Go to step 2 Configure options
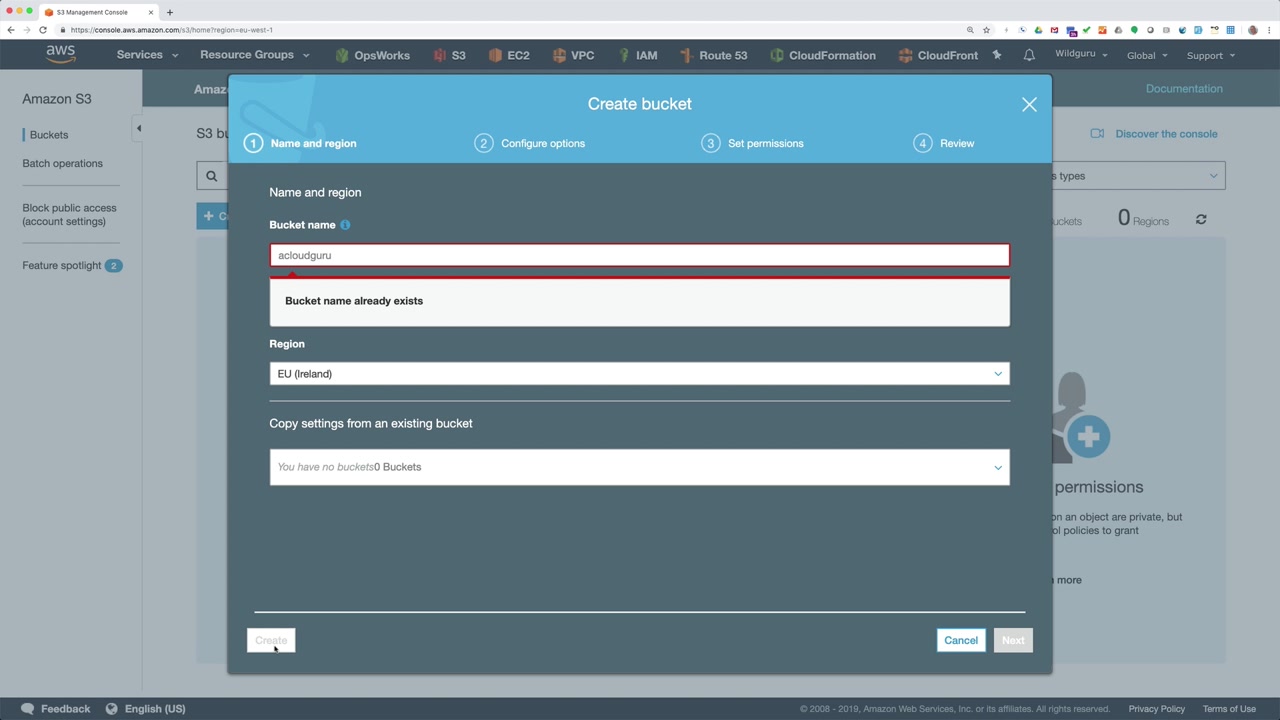Image resolution: width=1280 pixels, height=720 pixels. pos(530,143)
